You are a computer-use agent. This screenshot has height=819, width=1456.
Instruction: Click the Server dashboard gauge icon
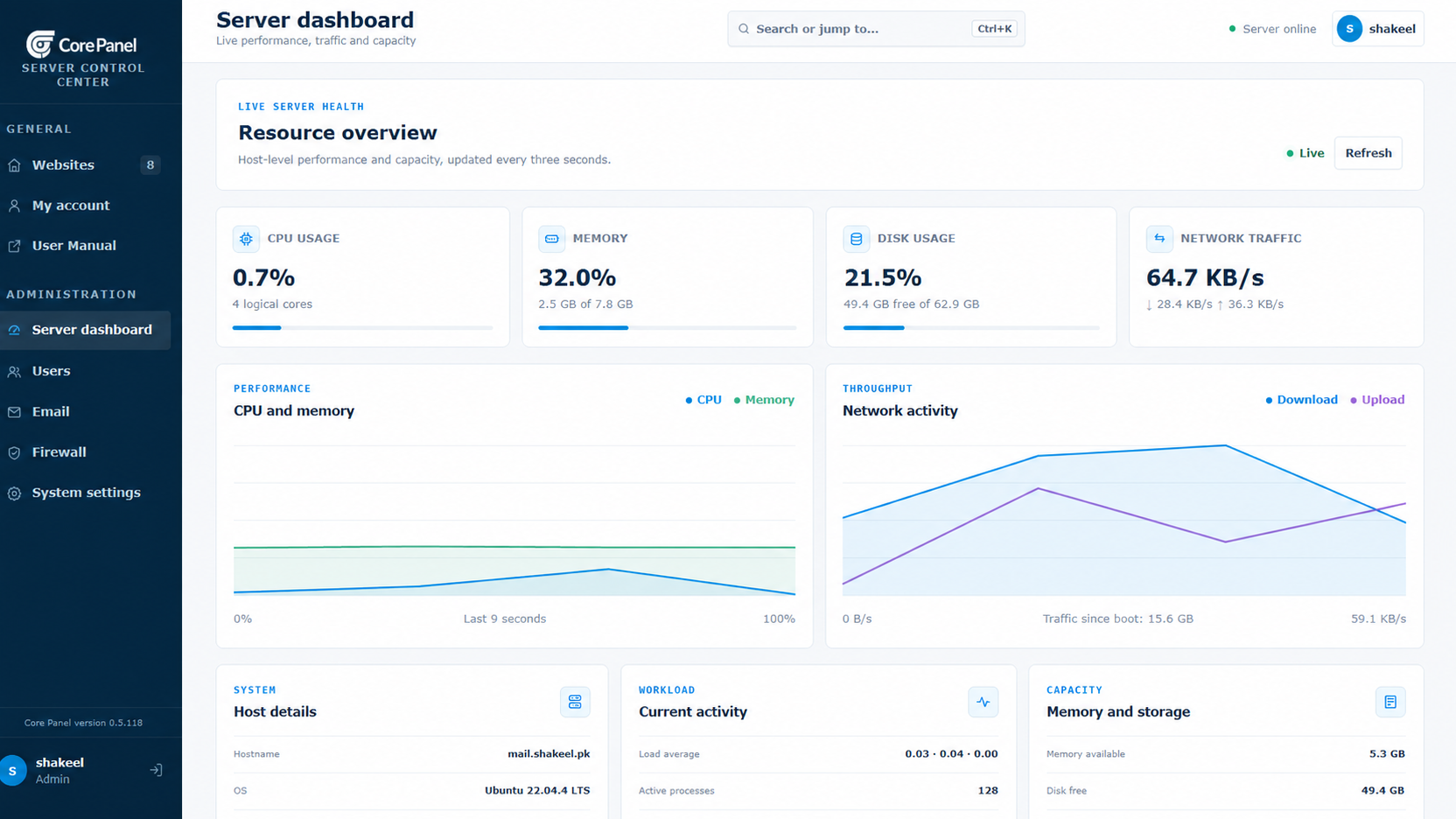click(14, 330)
